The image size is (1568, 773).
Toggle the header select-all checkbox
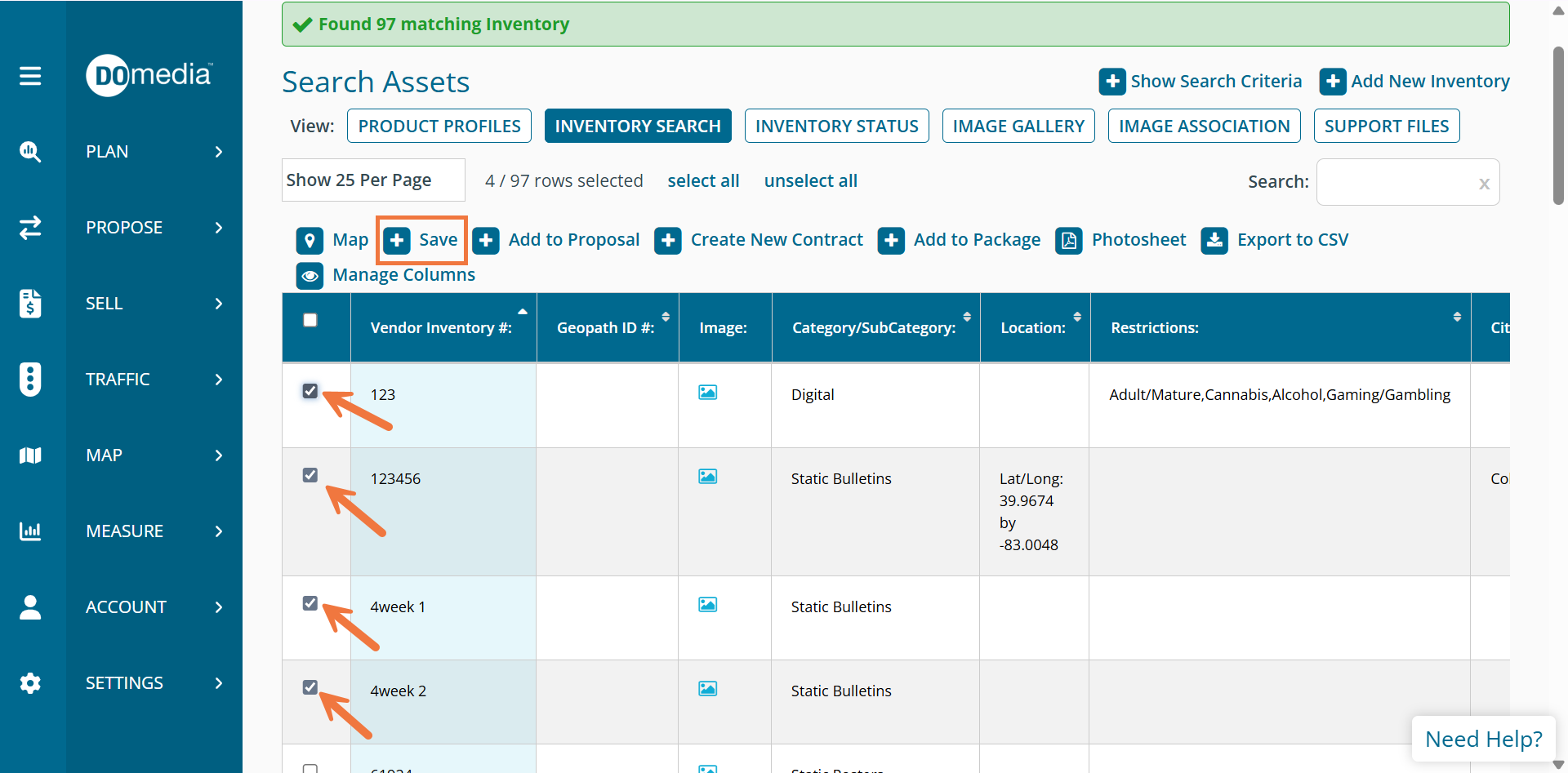(x=310, y=320)
